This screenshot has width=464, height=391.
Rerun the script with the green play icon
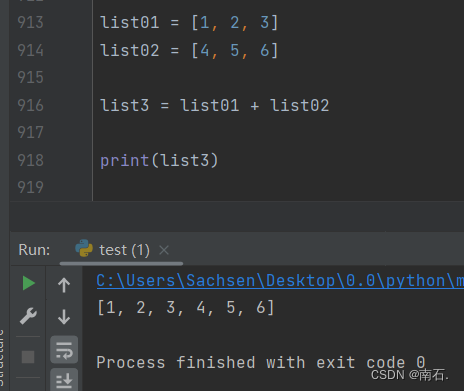pos(29,283)
